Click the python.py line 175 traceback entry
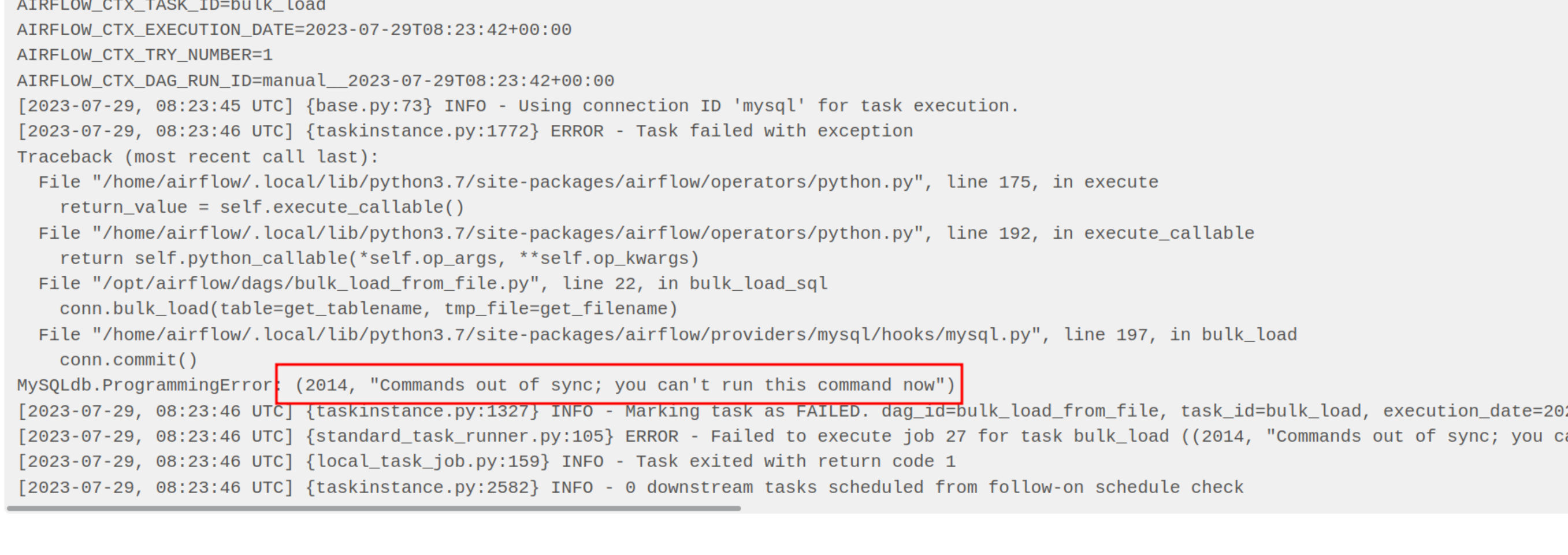 (598, 183)
